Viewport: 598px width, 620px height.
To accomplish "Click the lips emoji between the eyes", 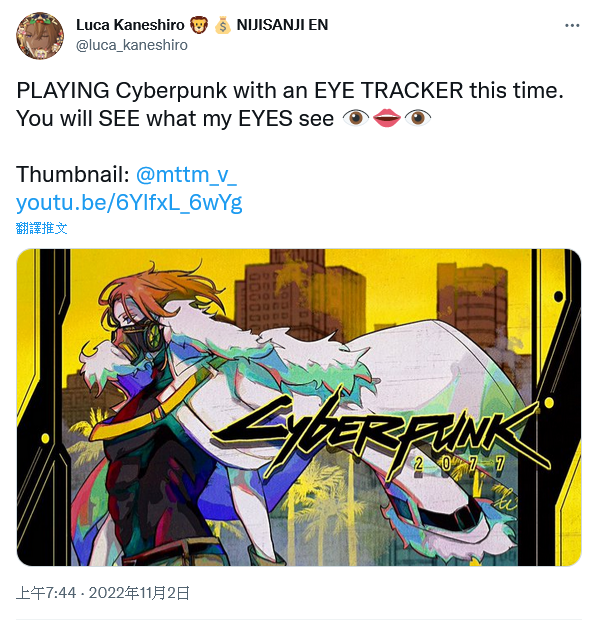I will (387, 118).
